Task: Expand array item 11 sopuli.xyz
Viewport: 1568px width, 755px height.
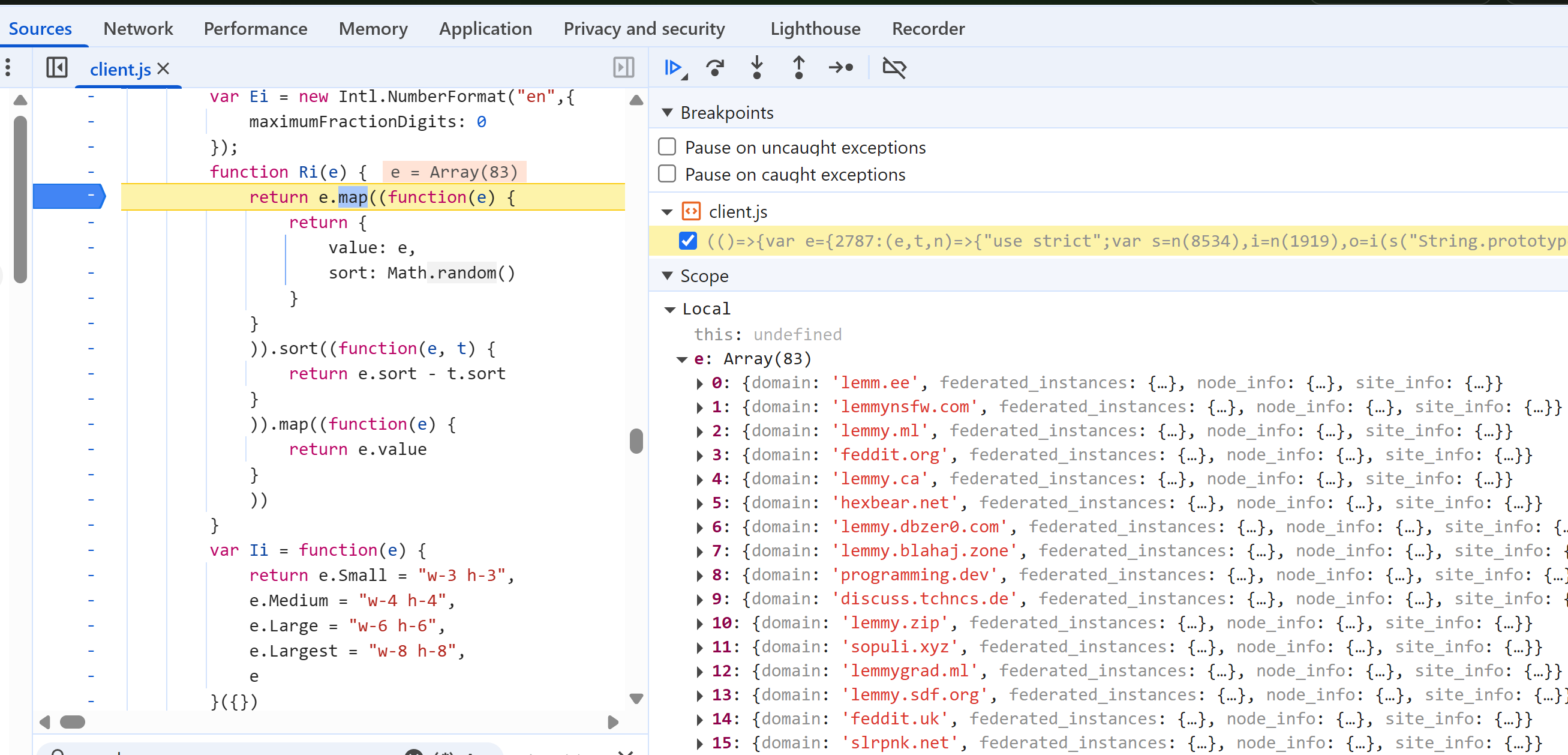Action: click(x=699, y=646)
